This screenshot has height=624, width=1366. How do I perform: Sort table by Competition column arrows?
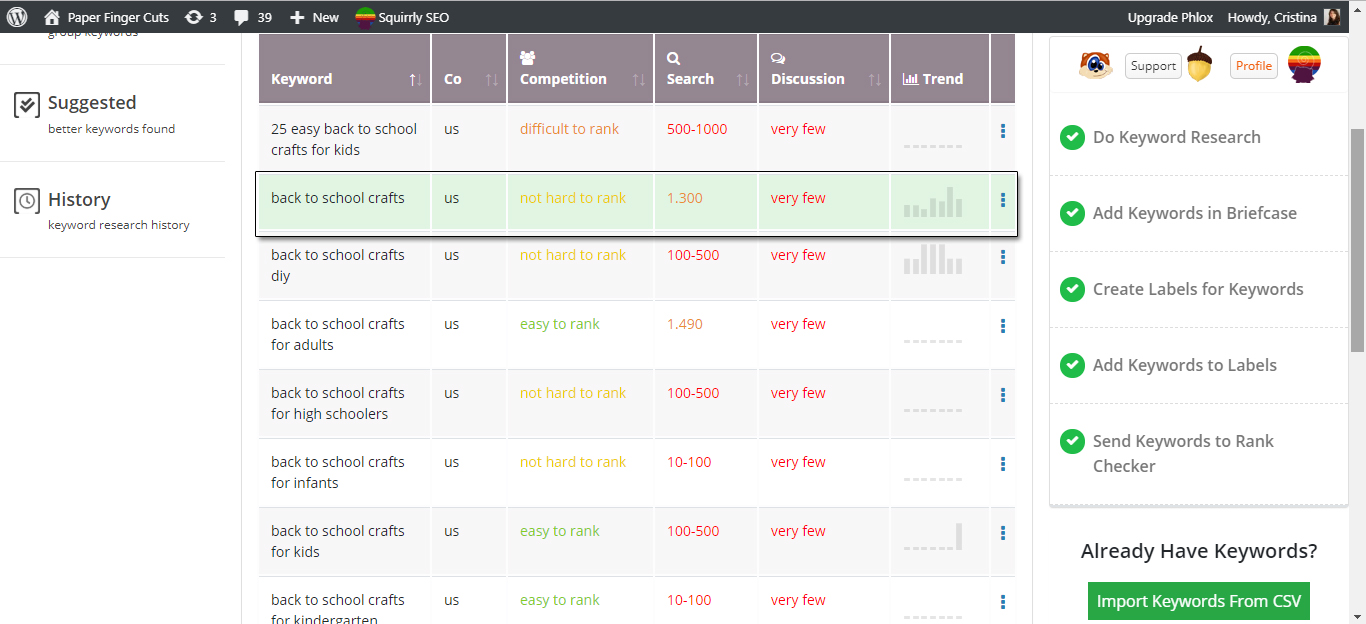click(x=639, y=79)
